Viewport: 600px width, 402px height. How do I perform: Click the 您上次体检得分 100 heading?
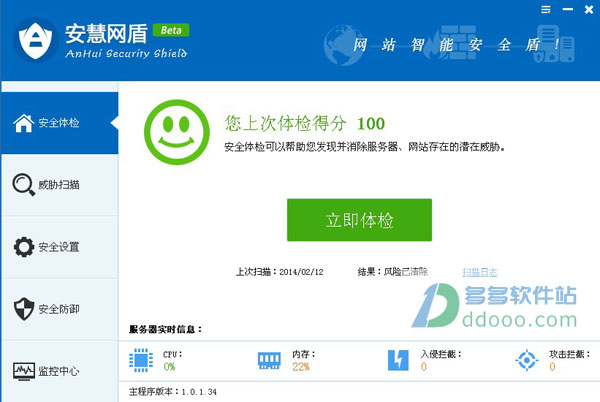pyautogui.click(x=305, y=124)
